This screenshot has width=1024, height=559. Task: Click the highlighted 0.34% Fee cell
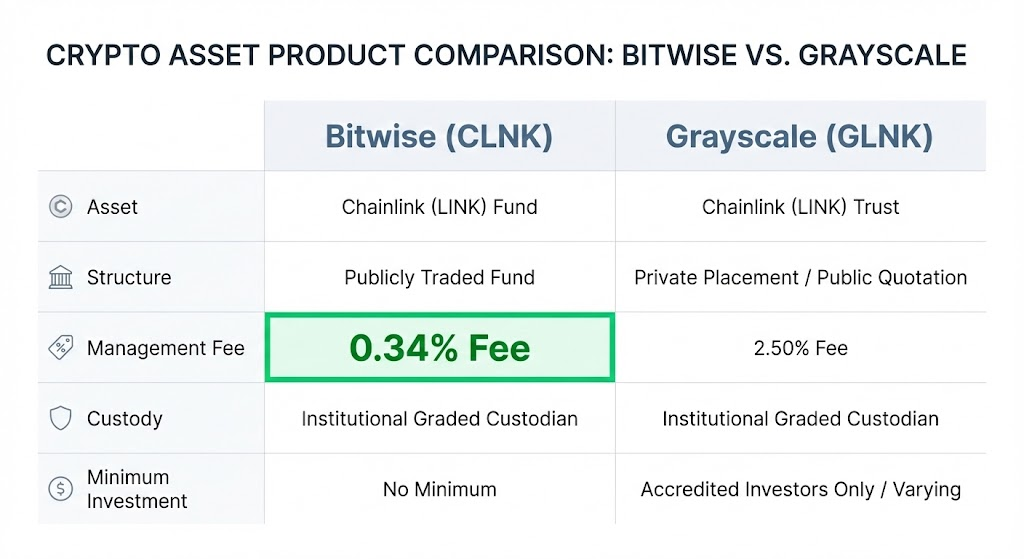pyautogui.click(x=439, y=348)
